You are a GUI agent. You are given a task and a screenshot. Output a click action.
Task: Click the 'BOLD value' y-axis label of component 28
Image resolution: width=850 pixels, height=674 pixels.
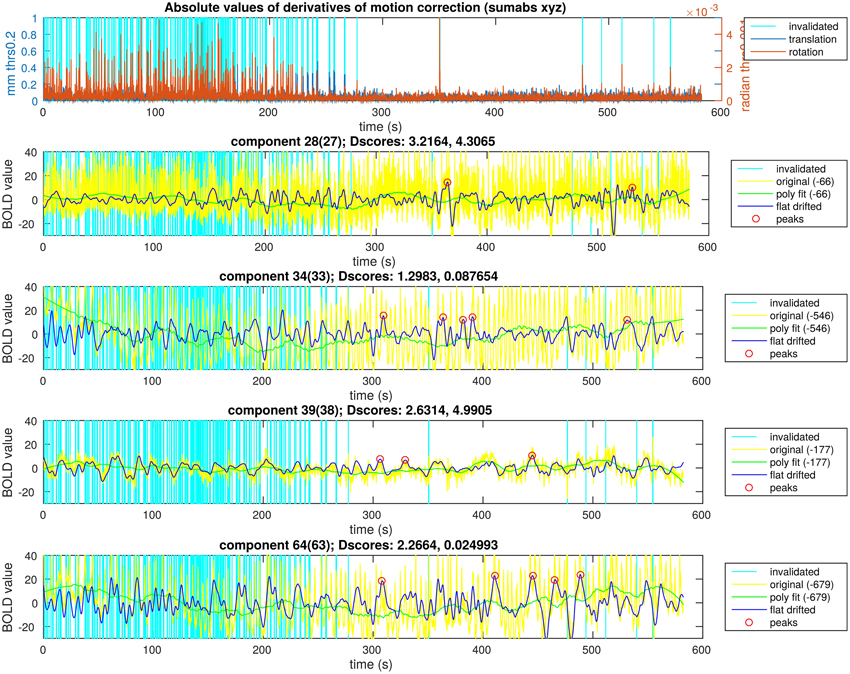[x=8, y=194]
